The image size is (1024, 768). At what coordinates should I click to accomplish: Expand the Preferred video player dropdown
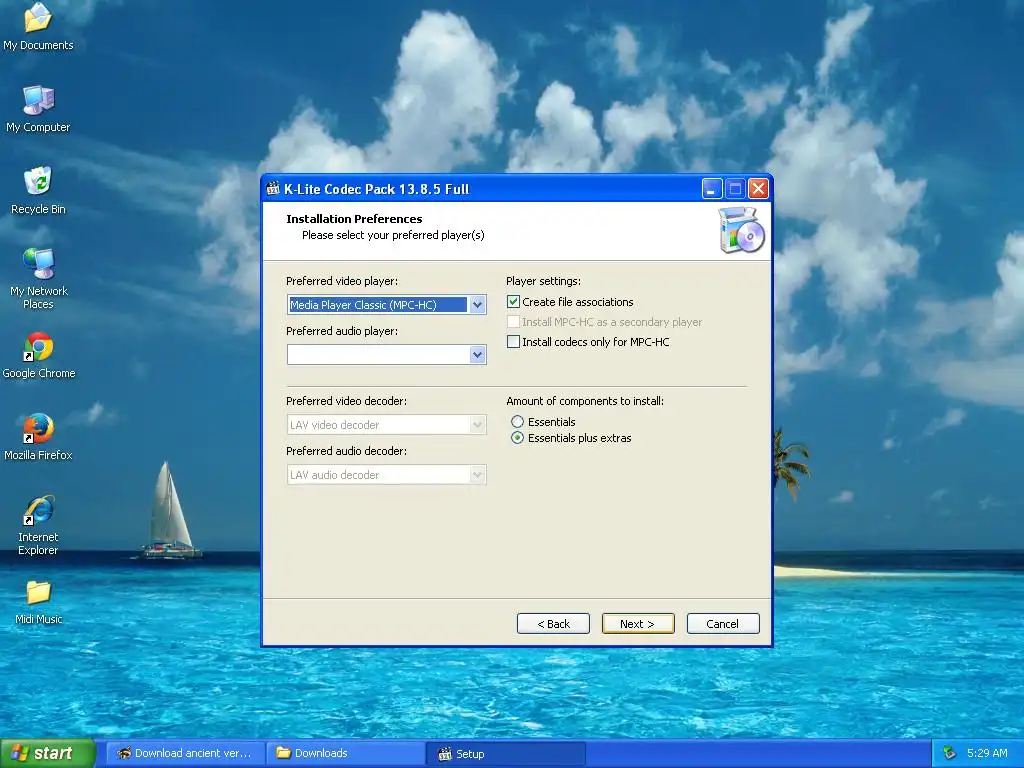477,304
